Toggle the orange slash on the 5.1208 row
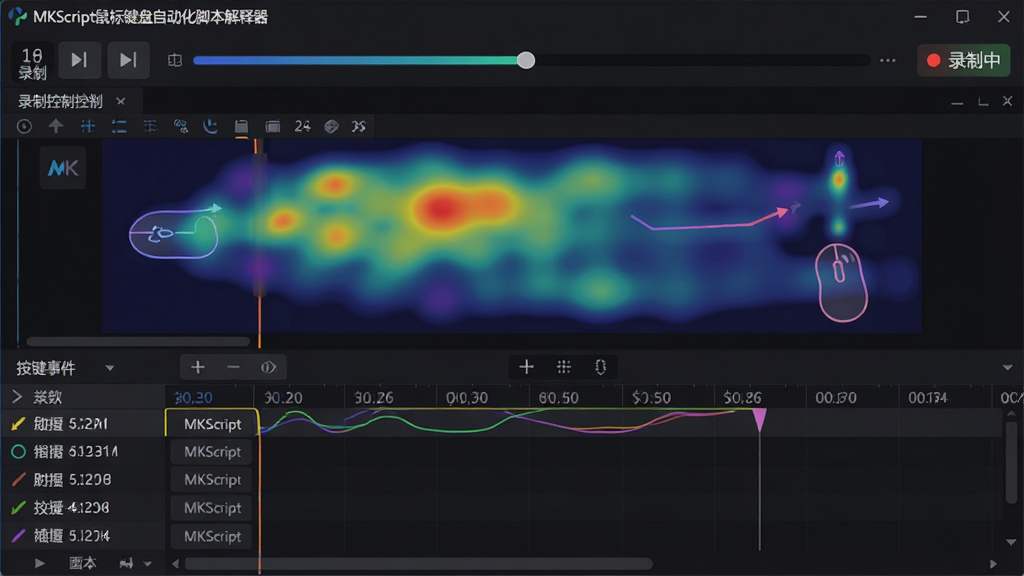The width and height of the screenshot is (1024, 576). pyautogui.click(x=18, y=479)
